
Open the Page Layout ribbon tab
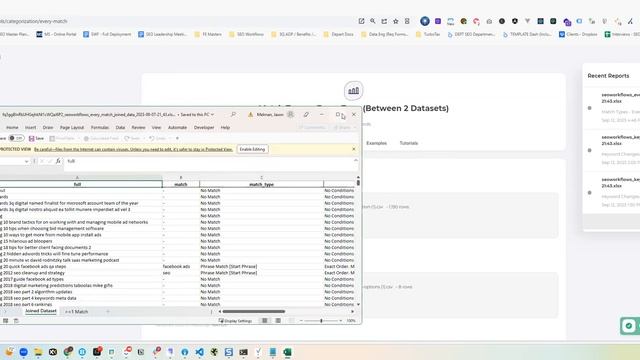[72, 127]
